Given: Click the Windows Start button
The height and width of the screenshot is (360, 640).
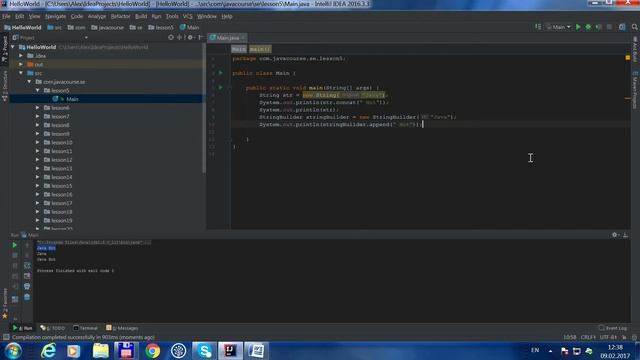Looking at the screenshot, I should (12, 351).
